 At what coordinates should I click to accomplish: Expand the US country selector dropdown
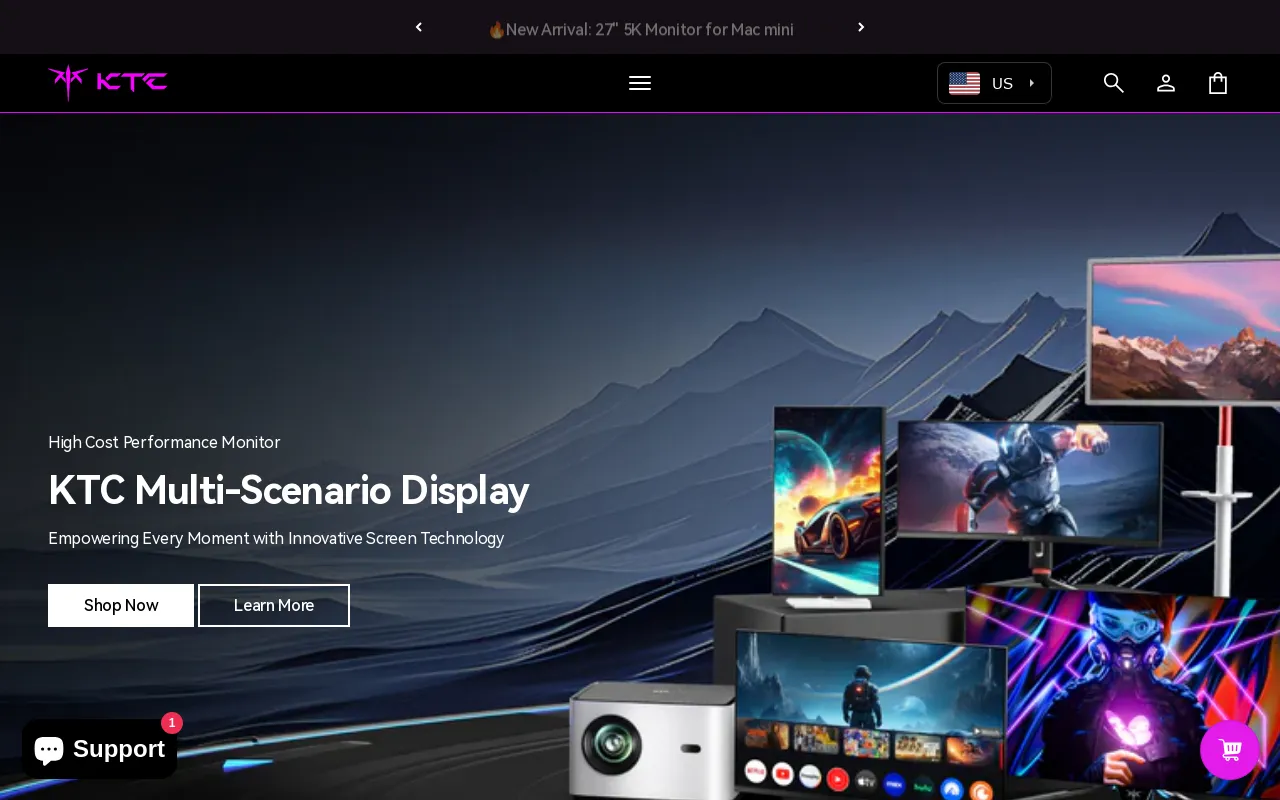(994, 83)
